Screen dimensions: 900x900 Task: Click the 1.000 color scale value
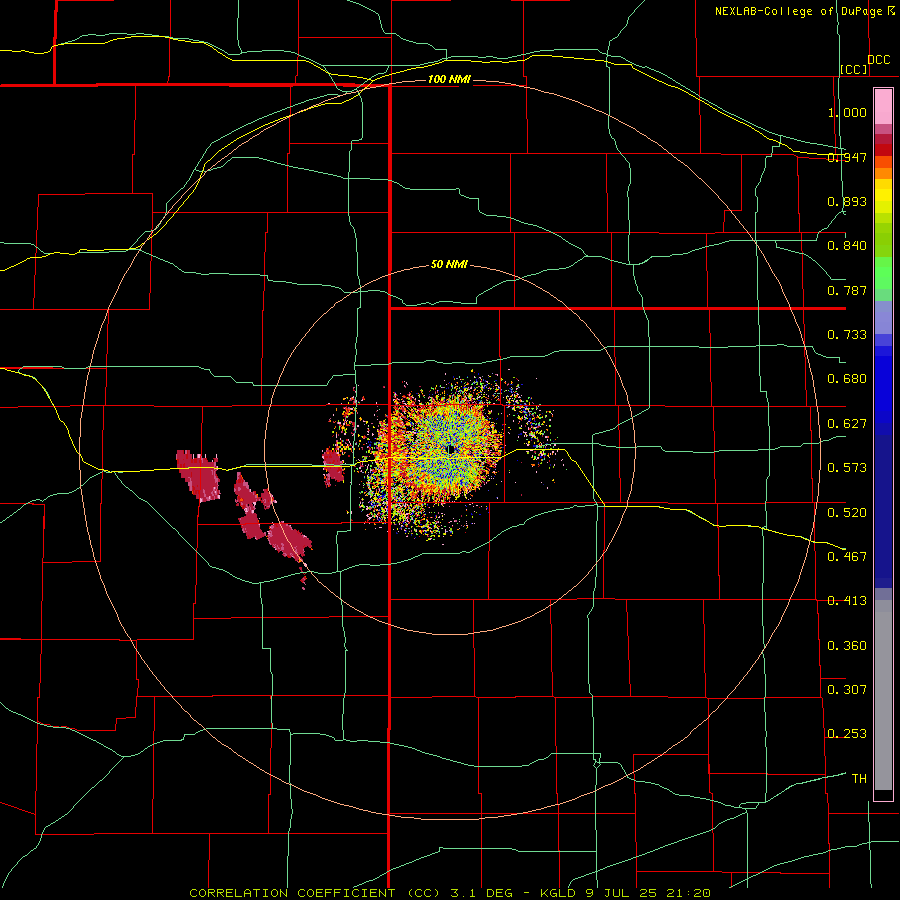pos(847,112)
